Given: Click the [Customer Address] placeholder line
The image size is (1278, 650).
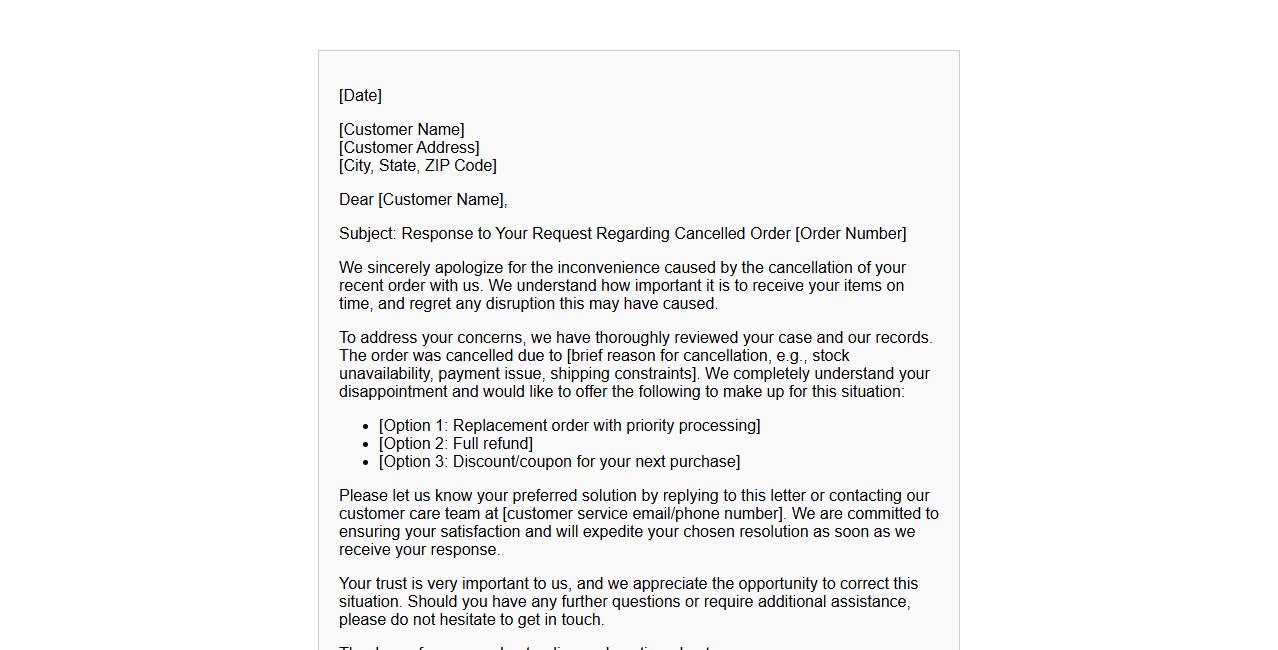Looking at the screenshot, I should click(409, 148).
